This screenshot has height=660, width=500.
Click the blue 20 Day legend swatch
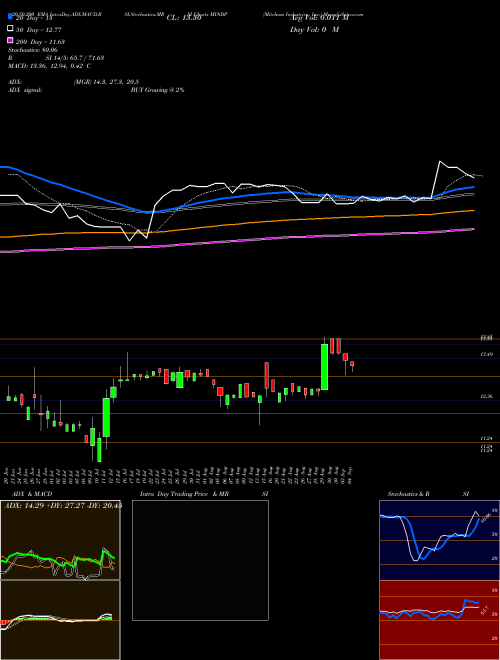[x=10, y=16]
